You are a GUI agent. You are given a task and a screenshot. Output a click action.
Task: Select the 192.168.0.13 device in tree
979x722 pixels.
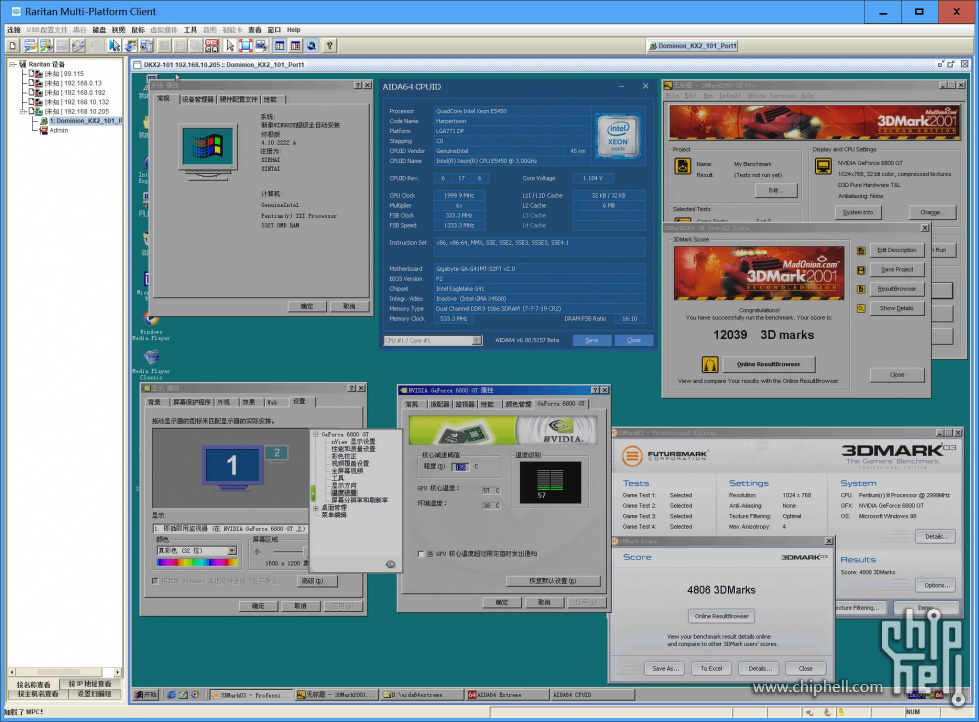click(x=72, y=83)
